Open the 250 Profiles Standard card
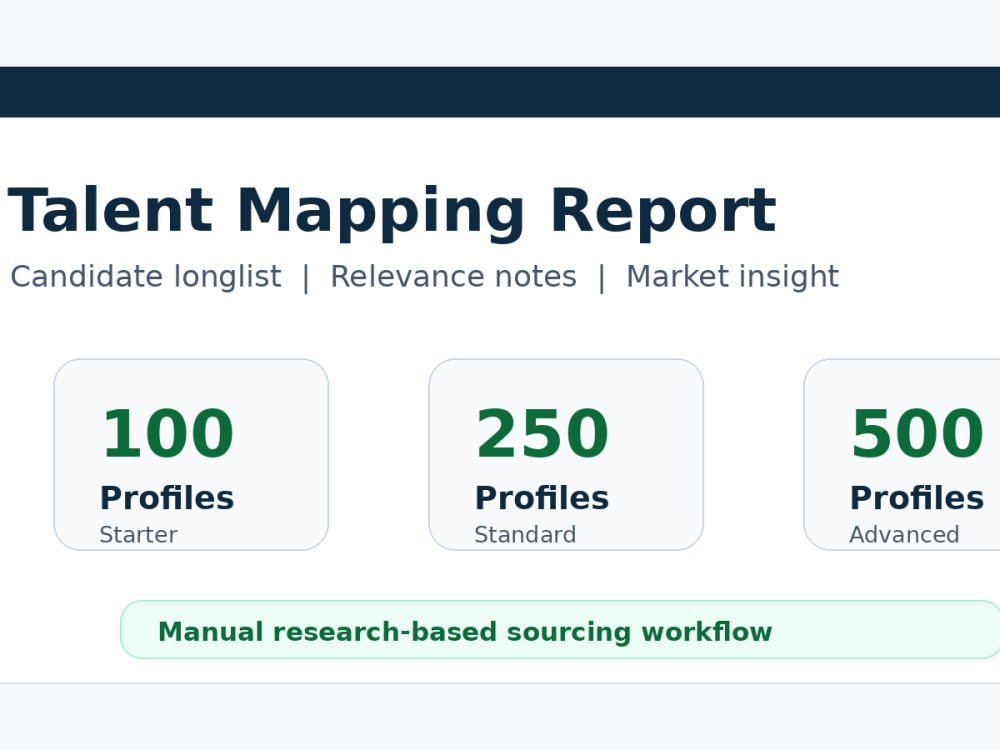This screenshot has height=750, width=1000. [x=566, y=454]
